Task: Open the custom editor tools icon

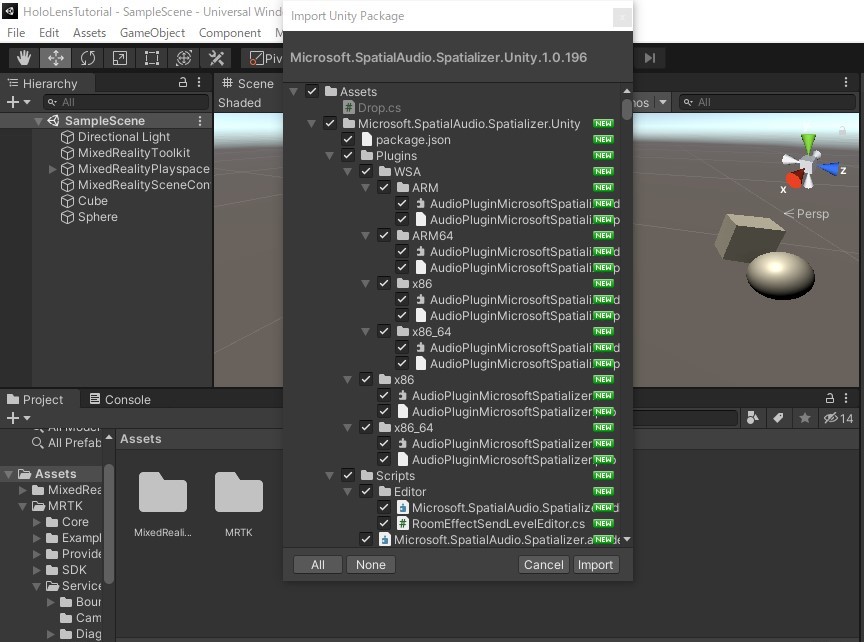Action: 216,58
